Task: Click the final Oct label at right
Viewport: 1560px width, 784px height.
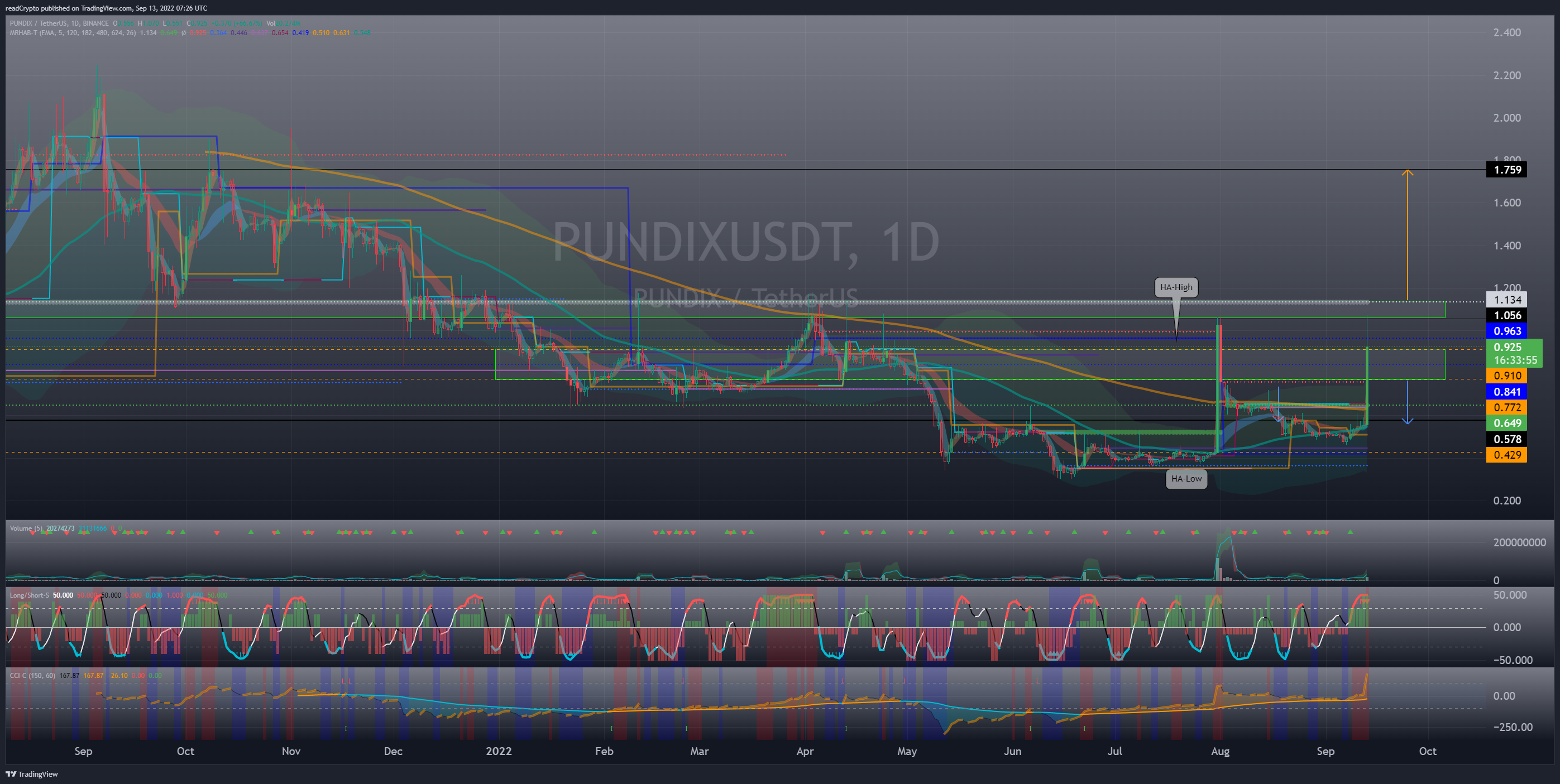Action: 1428,751
